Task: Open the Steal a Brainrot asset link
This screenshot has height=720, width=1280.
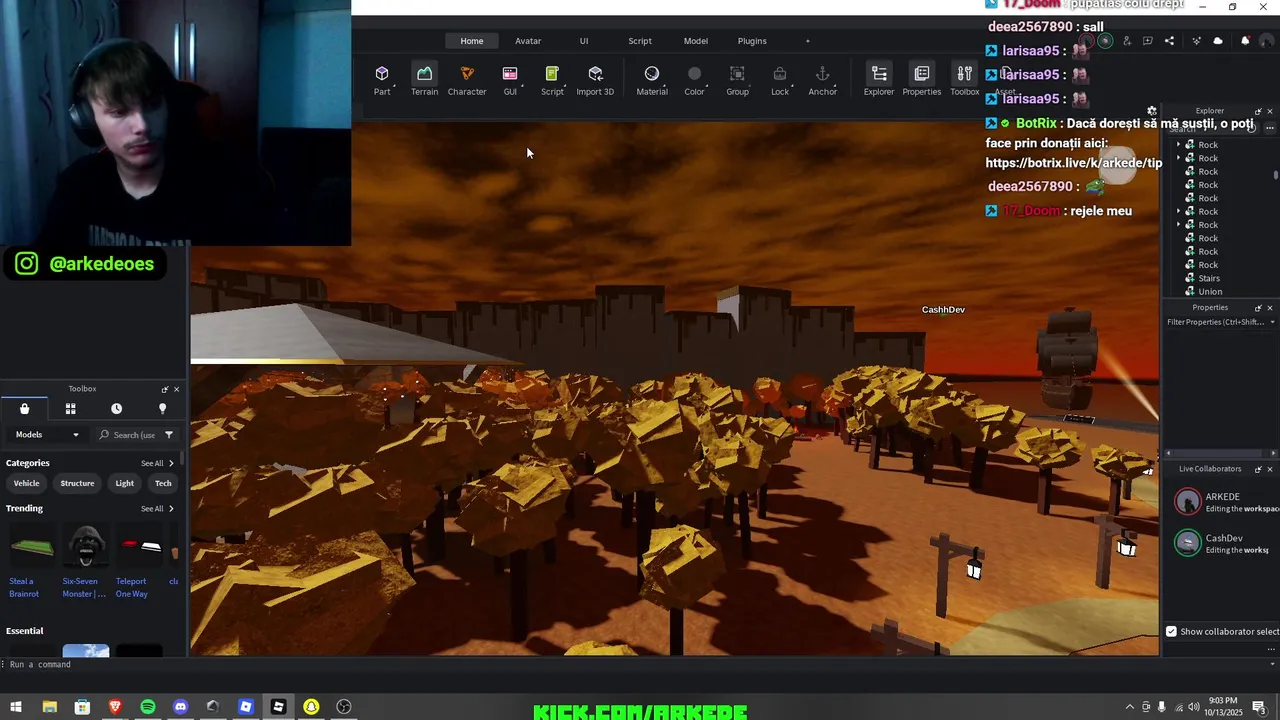Action: pos(23,587)
